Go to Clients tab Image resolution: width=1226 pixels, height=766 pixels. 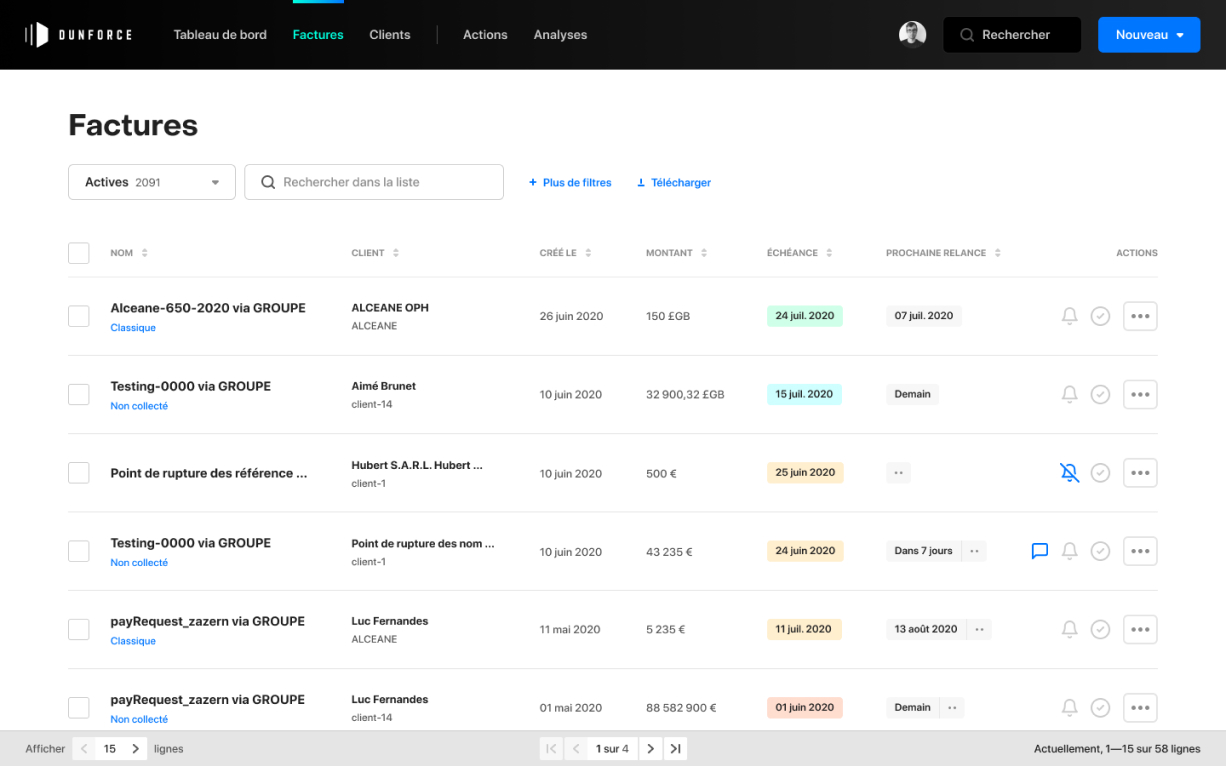(x=390, y=35)
